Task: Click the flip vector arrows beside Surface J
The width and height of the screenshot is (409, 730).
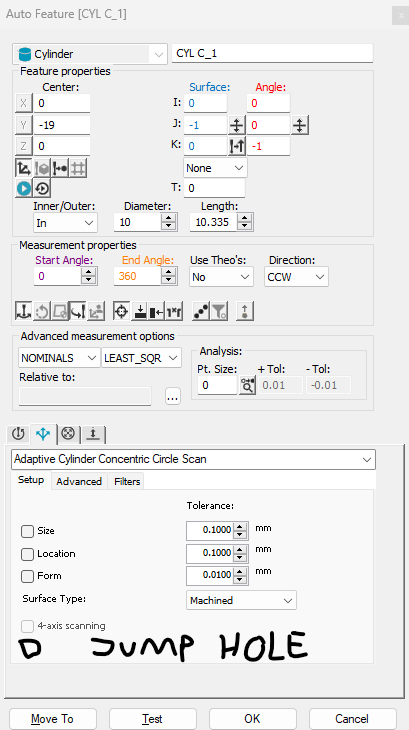Action: 237,125
